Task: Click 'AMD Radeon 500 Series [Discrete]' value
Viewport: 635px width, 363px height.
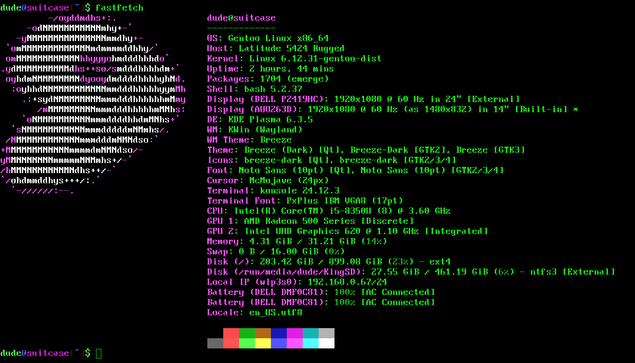Action: [x=329, y=221]
